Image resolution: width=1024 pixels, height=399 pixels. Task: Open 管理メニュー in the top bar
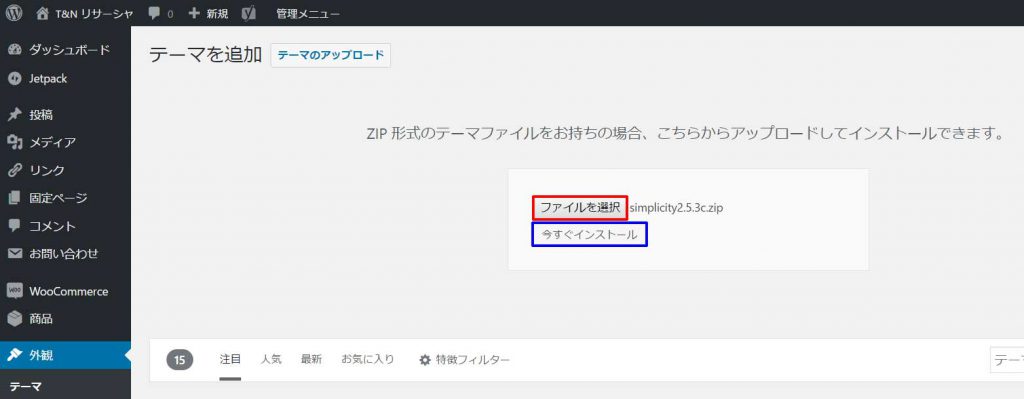308,13
